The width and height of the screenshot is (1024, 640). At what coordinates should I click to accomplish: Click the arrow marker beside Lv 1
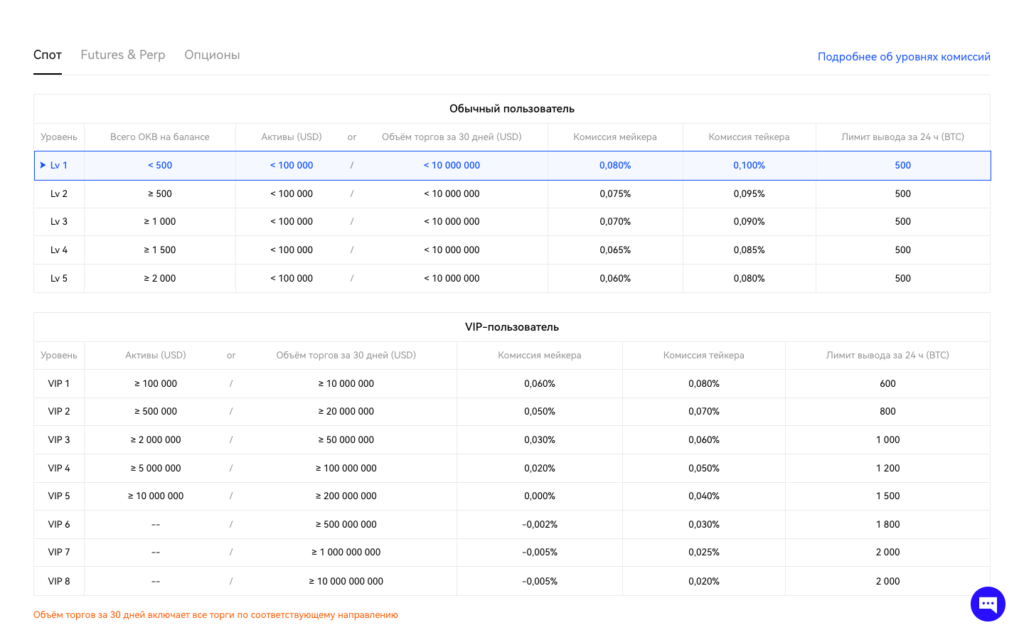click(43, 165)
